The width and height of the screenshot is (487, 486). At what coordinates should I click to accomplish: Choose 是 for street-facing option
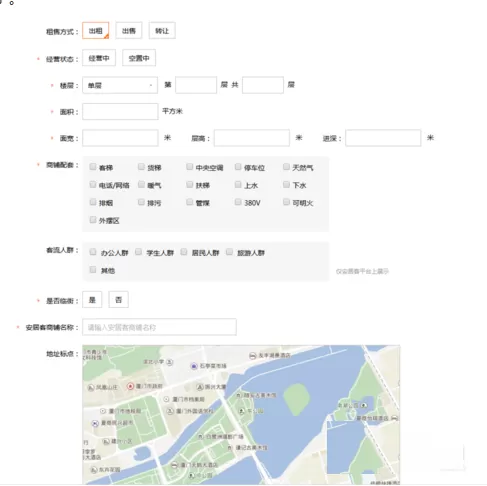pyautogui.click(x=92, y=300)
